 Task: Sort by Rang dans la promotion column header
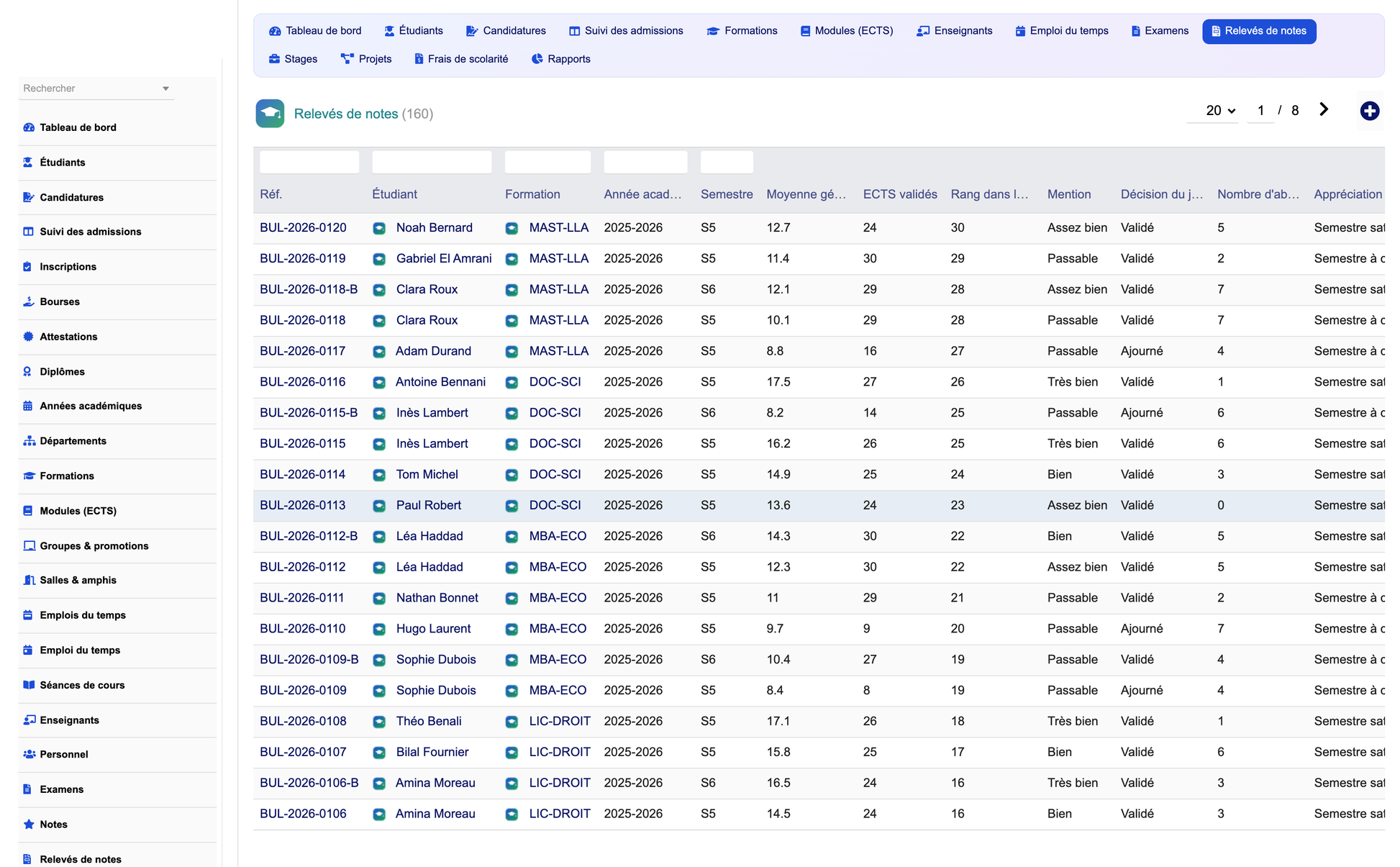click(989, 194)
